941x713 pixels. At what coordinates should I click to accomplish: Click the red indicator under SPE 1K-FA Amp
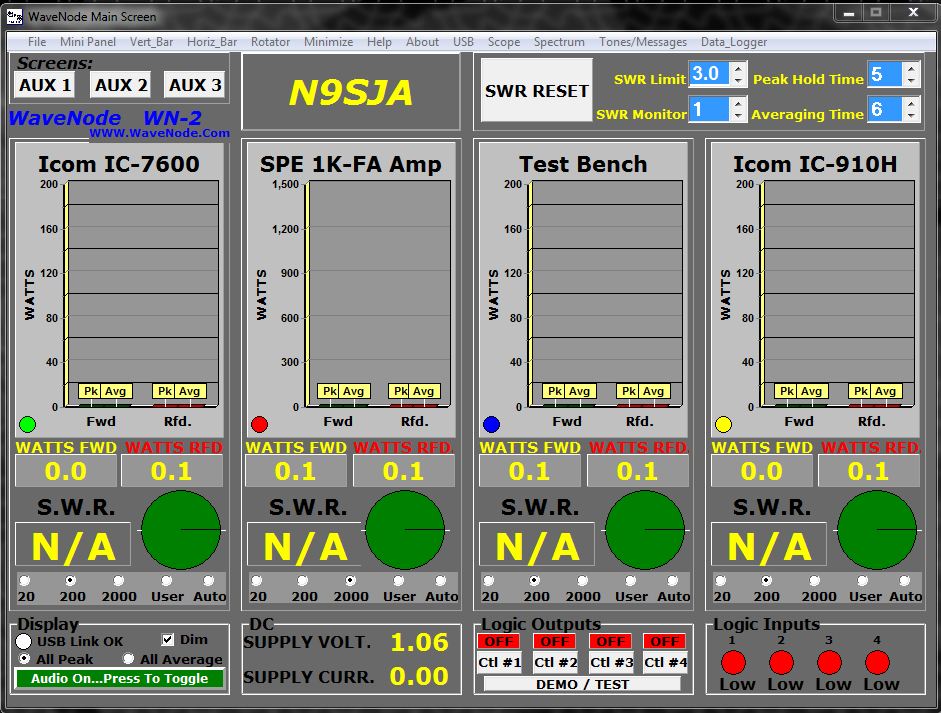259,424
